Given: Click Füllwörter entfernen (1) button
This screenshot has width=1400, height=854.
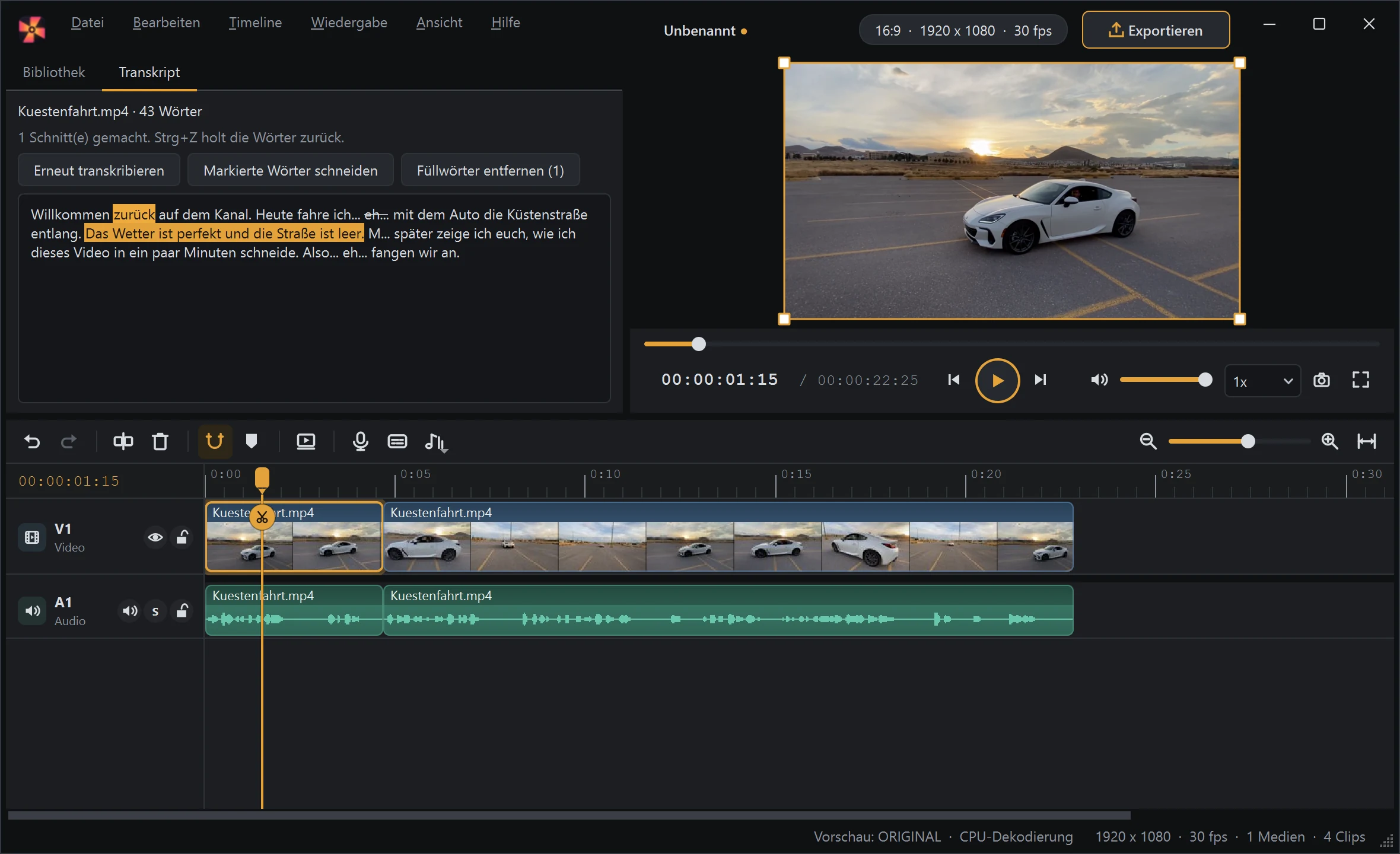Looking at the screenshot, I should click(490, 170).
